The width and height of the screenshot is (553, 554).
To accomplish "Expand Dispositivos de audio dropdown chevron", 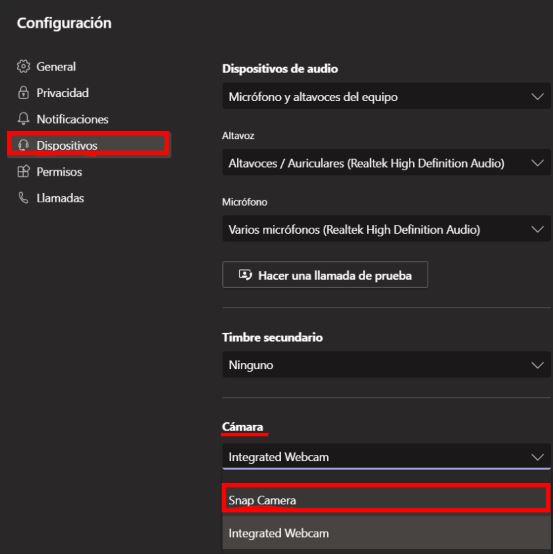I will click(x=537, y=96).
